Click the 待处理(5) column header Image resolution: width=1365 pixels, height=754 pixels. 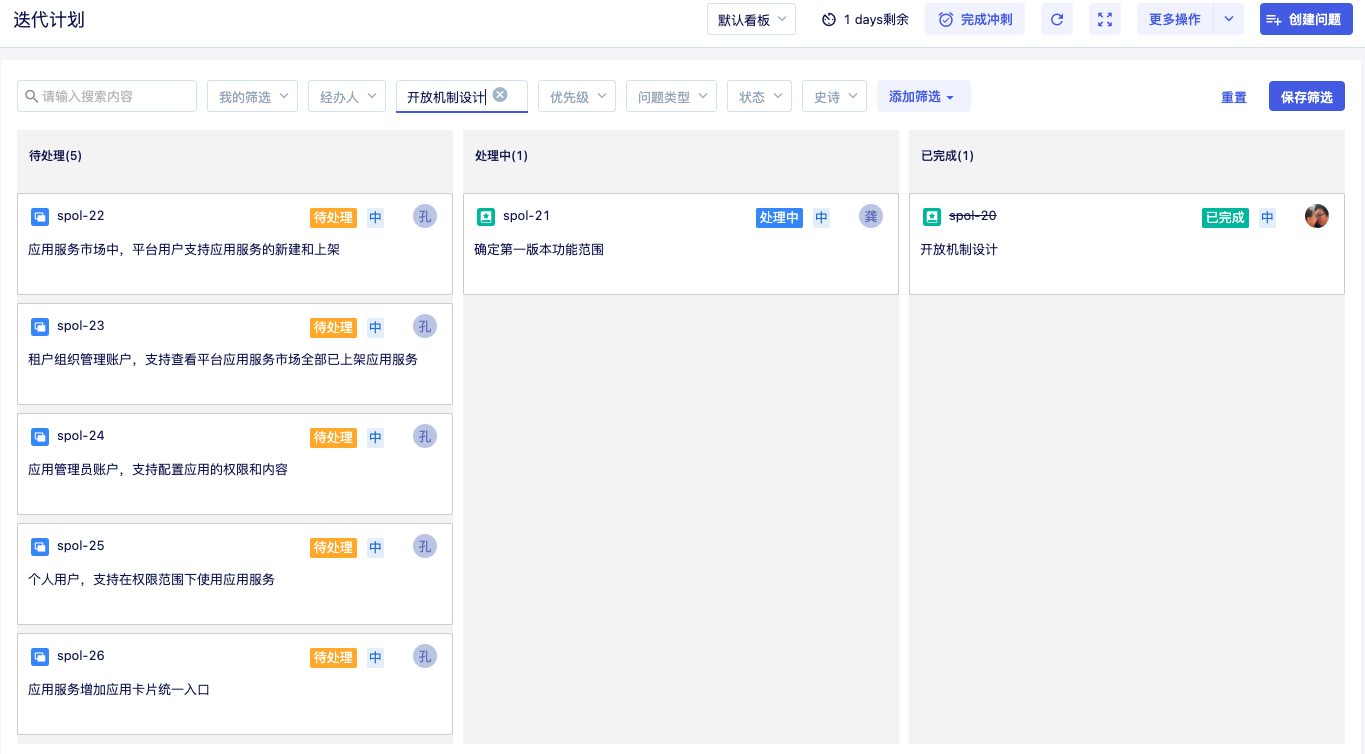(x=55, y=156)
